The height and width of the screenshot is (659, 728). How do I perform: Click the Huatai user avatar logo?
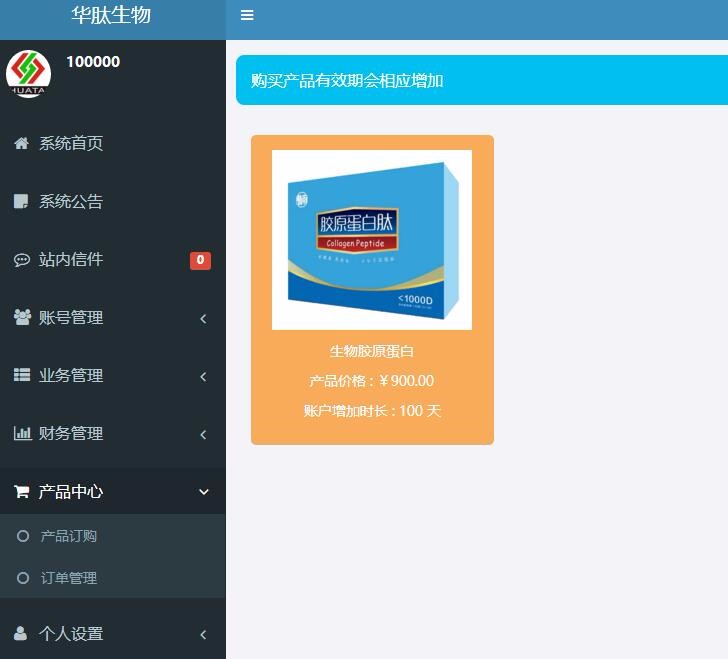(28, 73)
